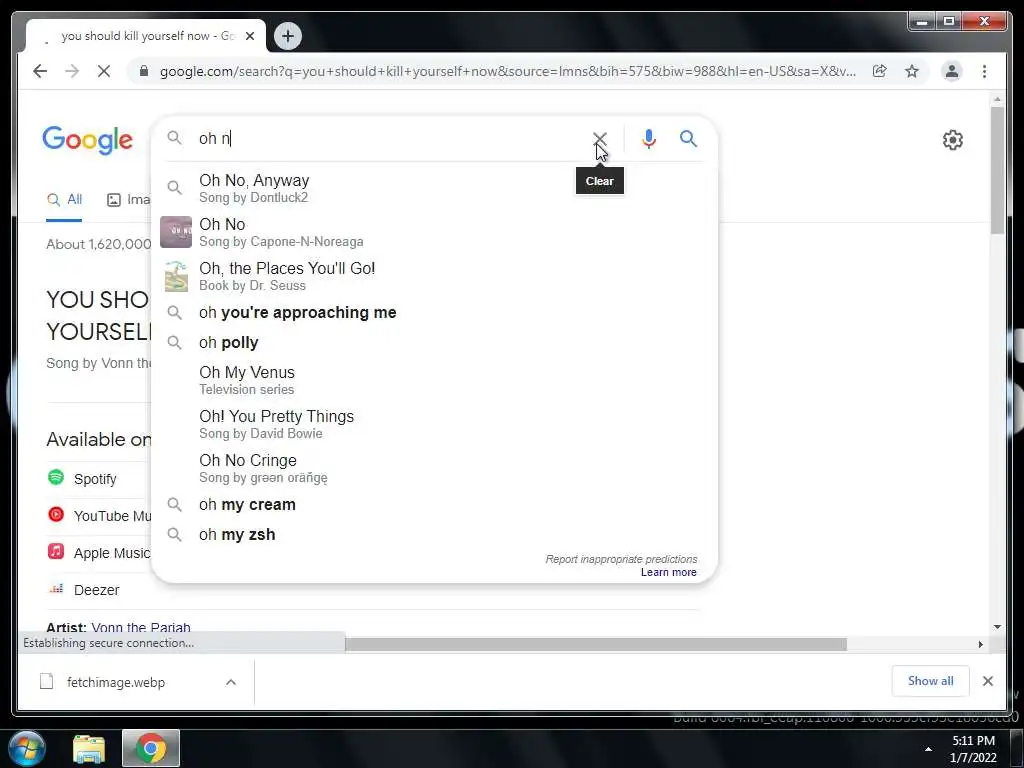Open Learn more link

pos(669,572)
